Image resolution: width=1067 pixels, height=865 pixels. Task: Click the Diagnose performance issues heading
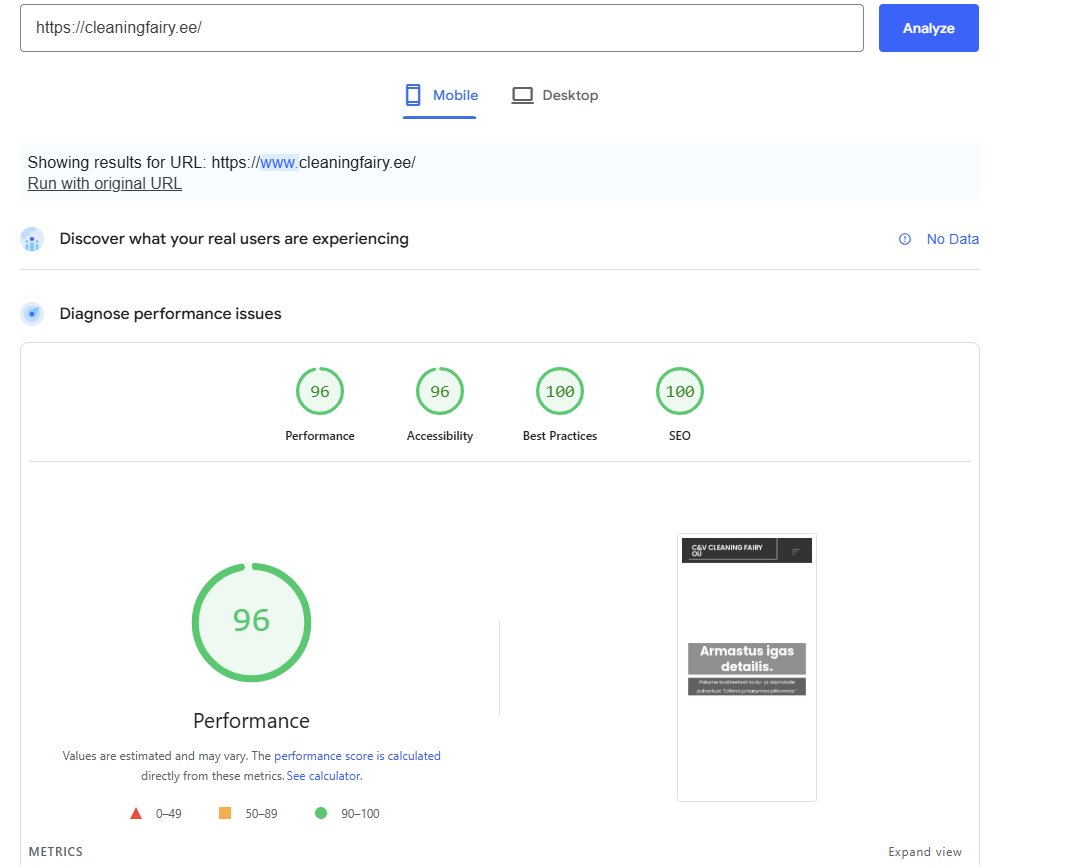tap(170, 314)
